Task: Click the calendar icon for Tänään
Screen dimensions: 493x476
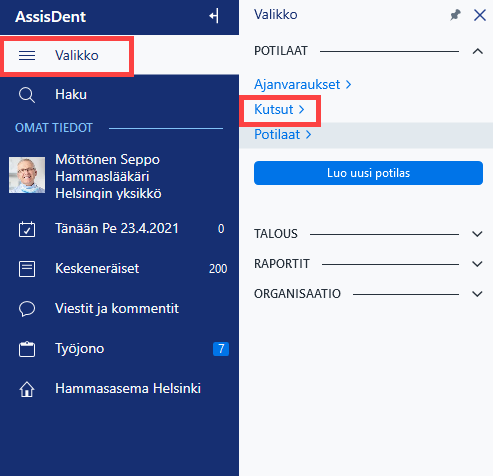Action: pos(27,229)
